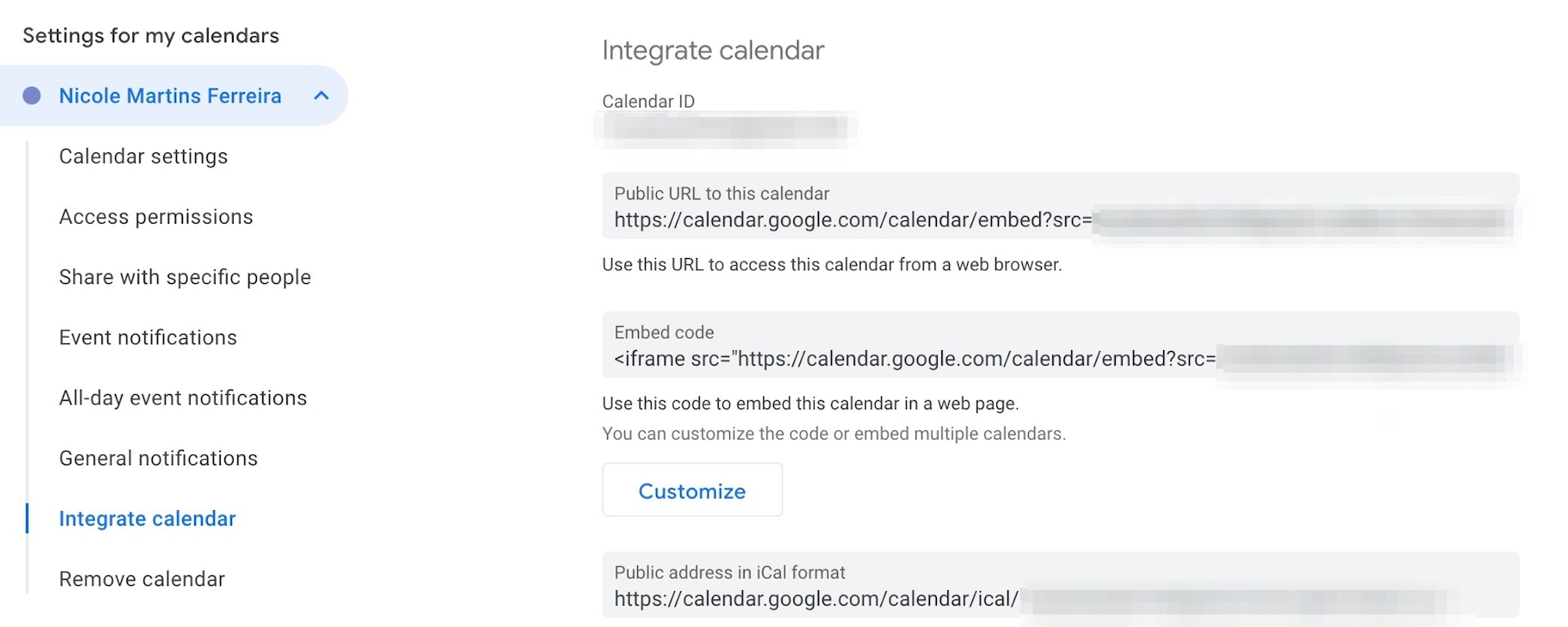Viewport: 1568px width, 627px height.
Task: Collapse the Nicole Martins Ferreira calendar section
Action: coord(322,95)
